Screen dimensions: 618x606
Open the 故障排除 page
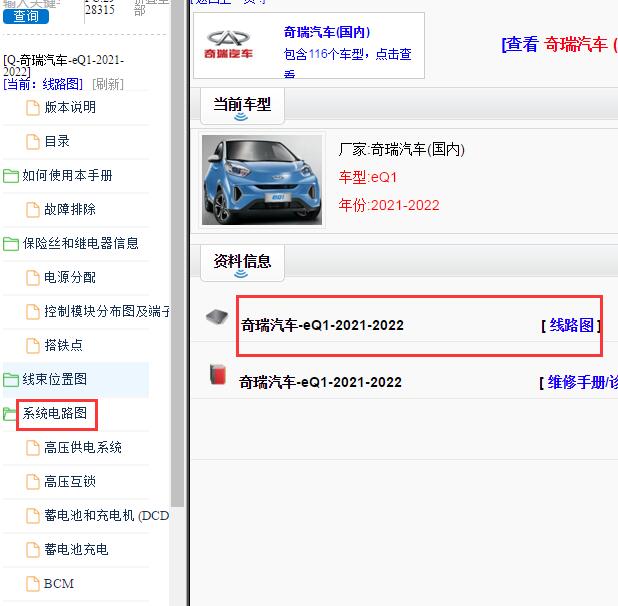(x=70, y=209)
